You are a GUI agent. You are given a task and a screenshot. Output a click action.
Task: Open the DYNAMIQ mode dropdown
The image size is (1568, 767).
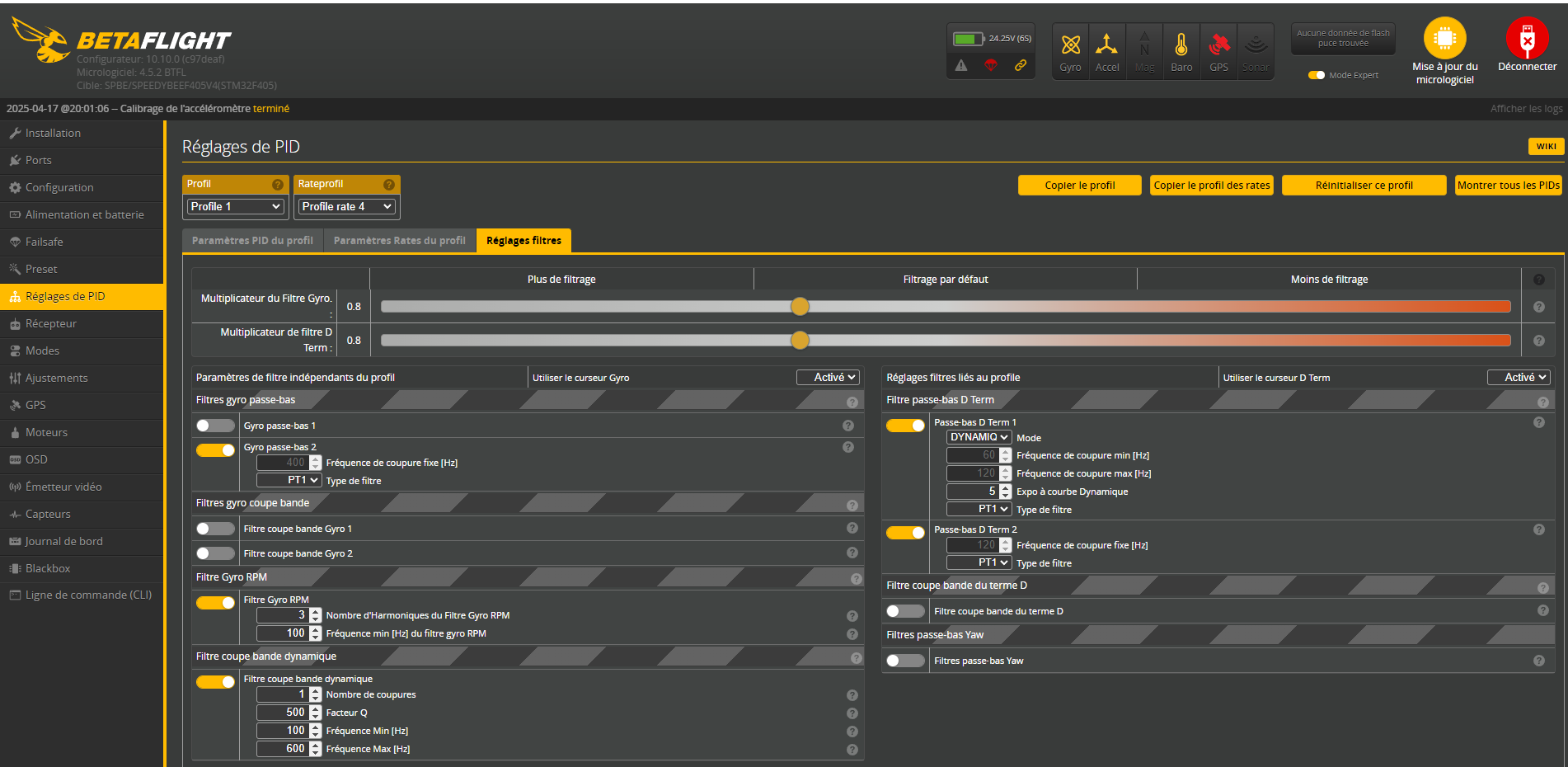point(979,437)
